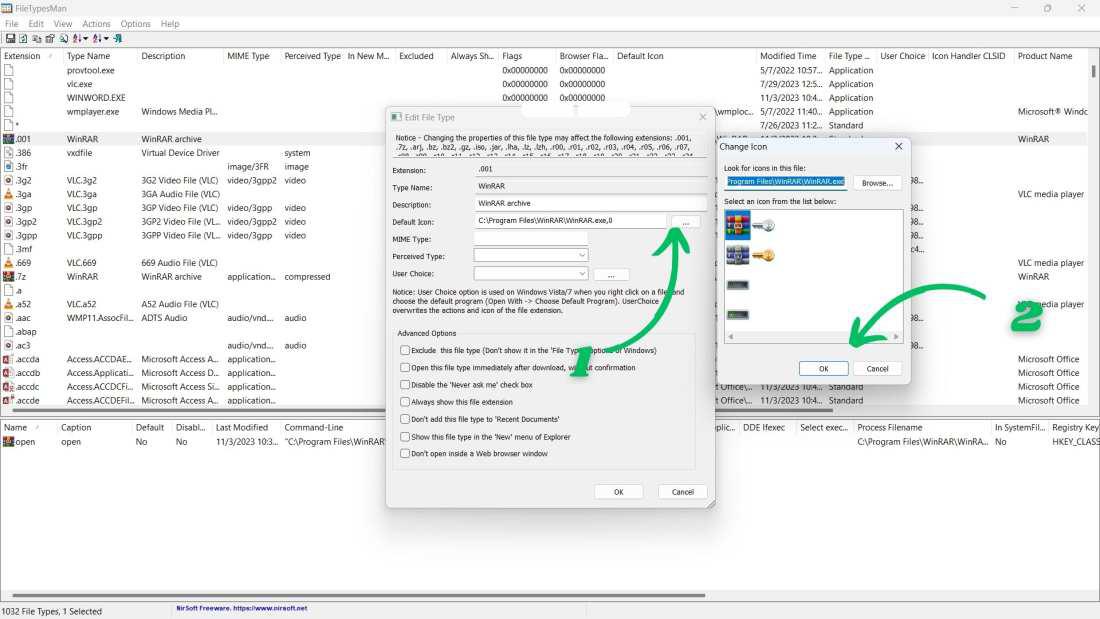1100x619 pixels.
Task: Sort by Modified Time column header
Action: pyautogui.click(x=789, y=56)
